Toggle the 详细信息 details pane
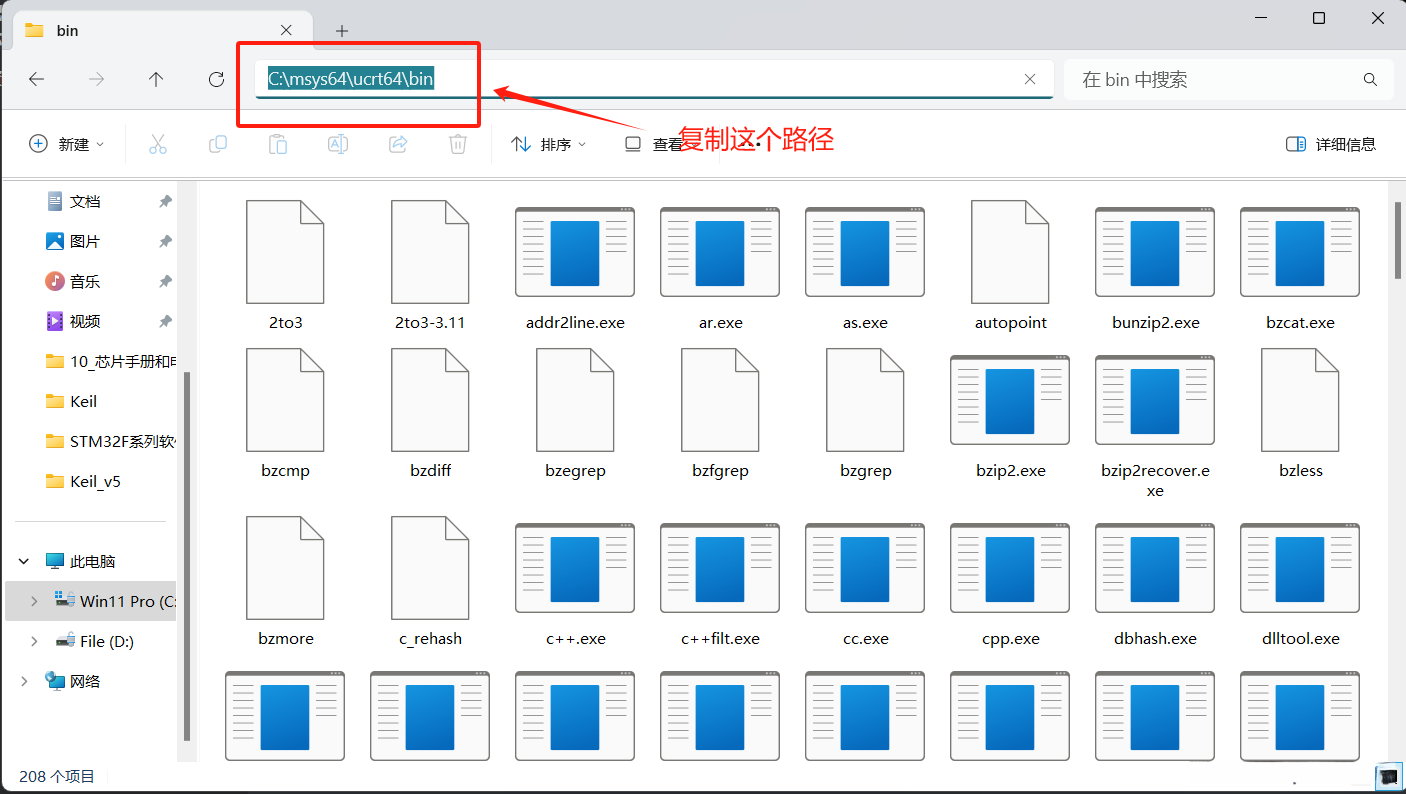 point(1330,143)
